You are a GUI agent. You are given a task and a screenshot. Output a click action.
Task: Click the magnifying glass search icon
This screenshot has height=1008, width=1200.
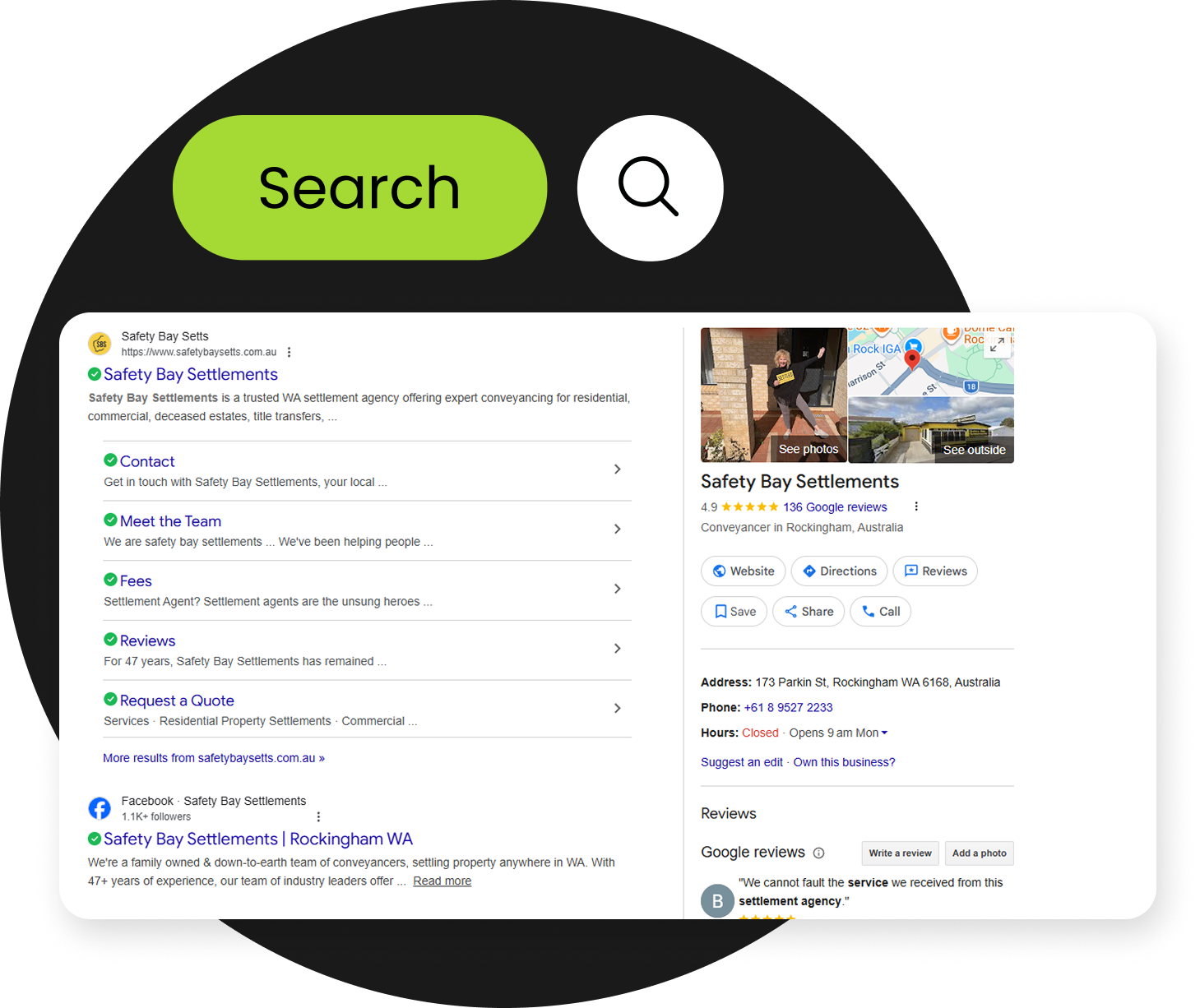pyautogui.click(x=649, y=187)
